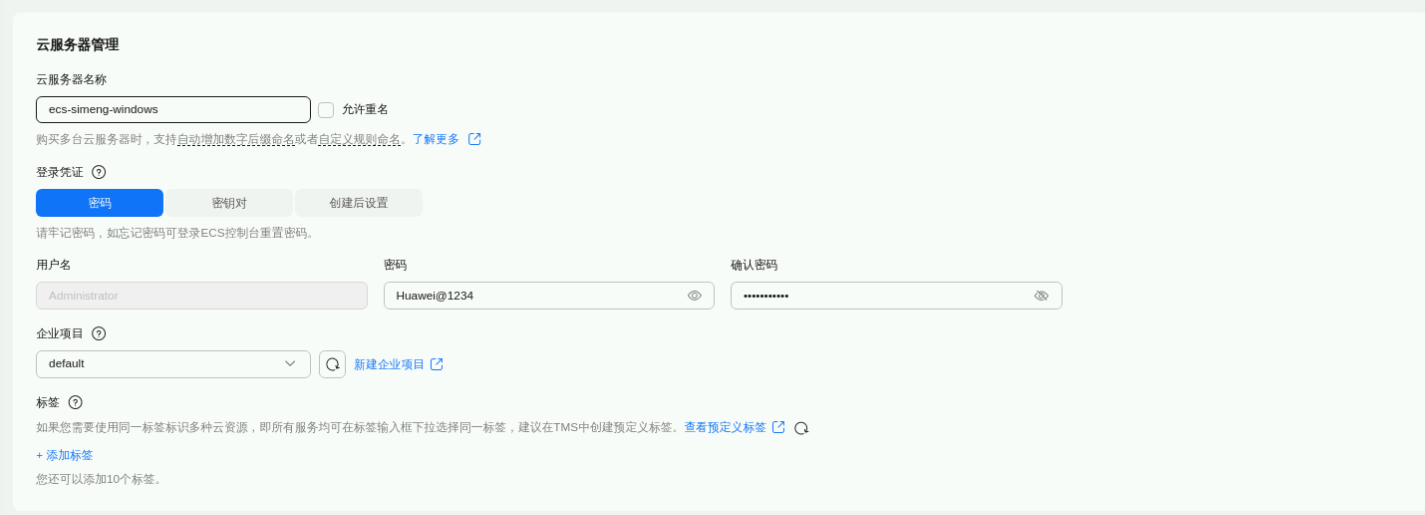Click external link icon after 新建企业项目
The image size is (1425, 515).
tap(437, 364)
